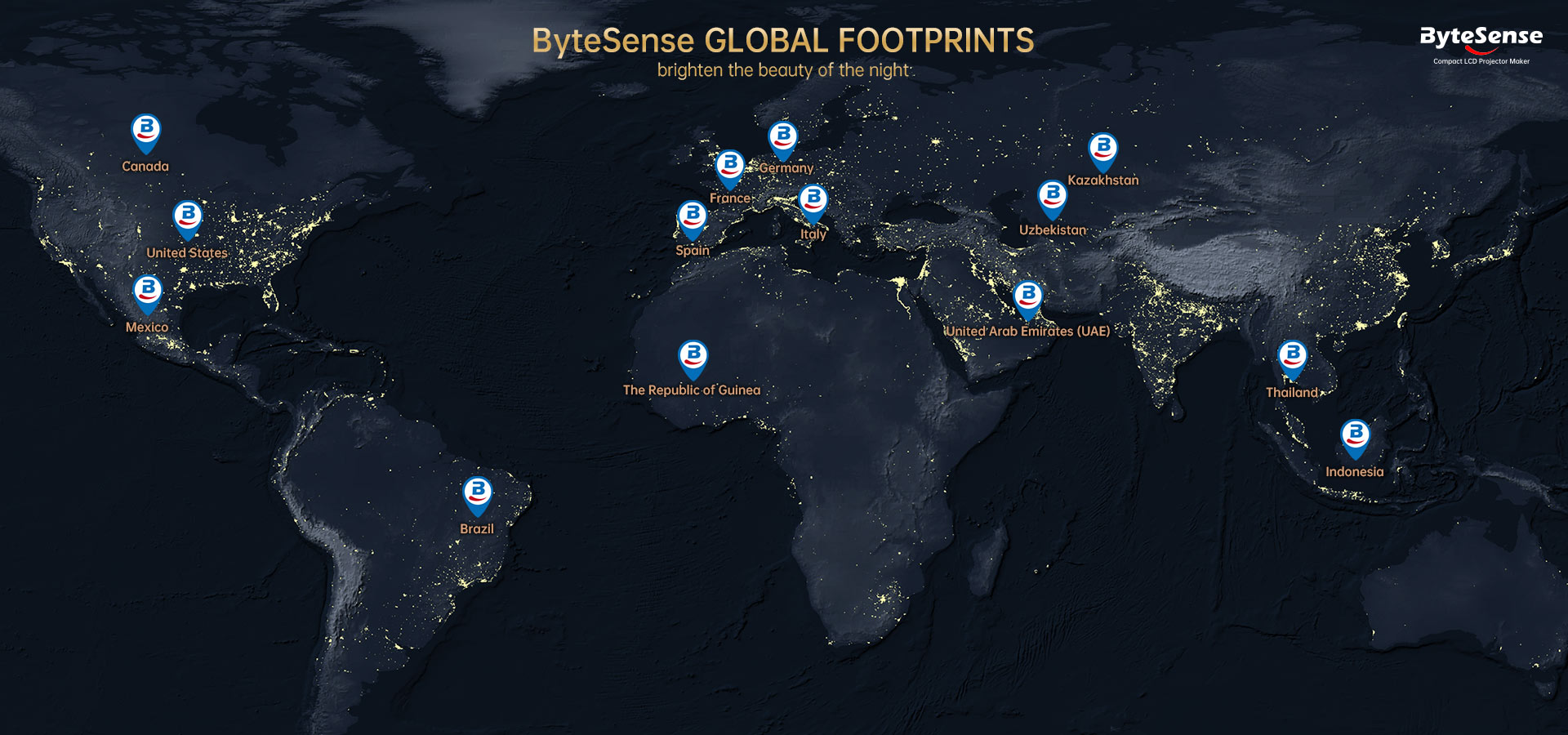Click the "GLOBAL FOOTPRINTS" heading

[868, 40]
